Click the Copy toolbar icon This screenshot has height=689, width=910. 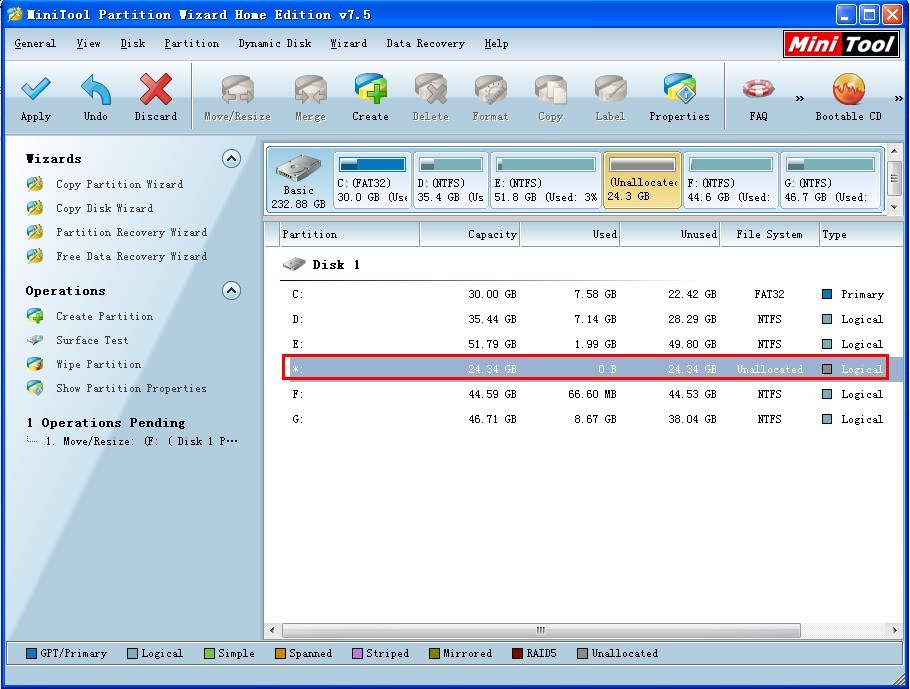(550, 98)
